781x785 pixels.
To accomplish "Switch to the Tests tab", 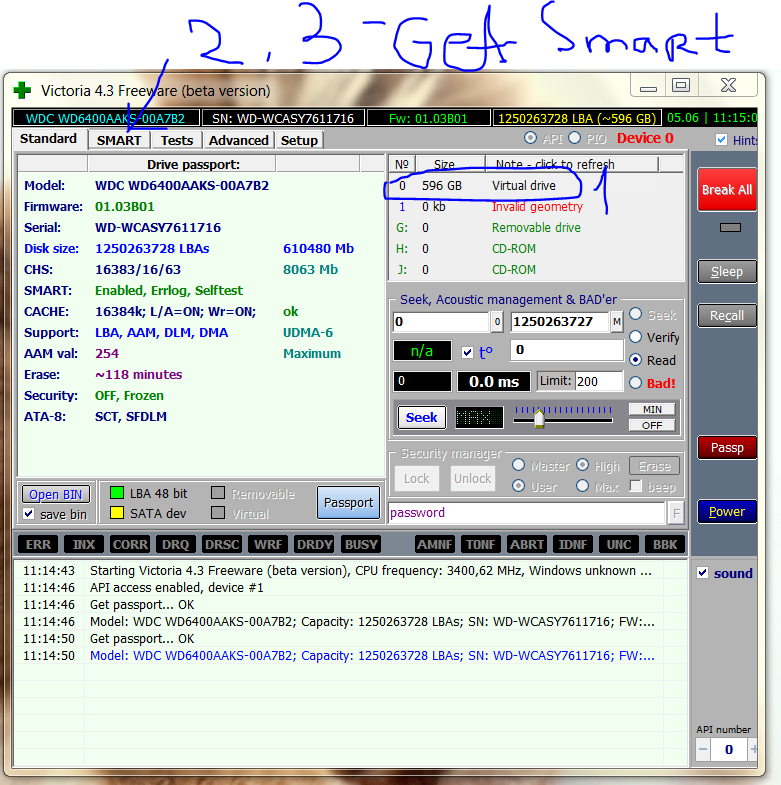I will (176, 140).
